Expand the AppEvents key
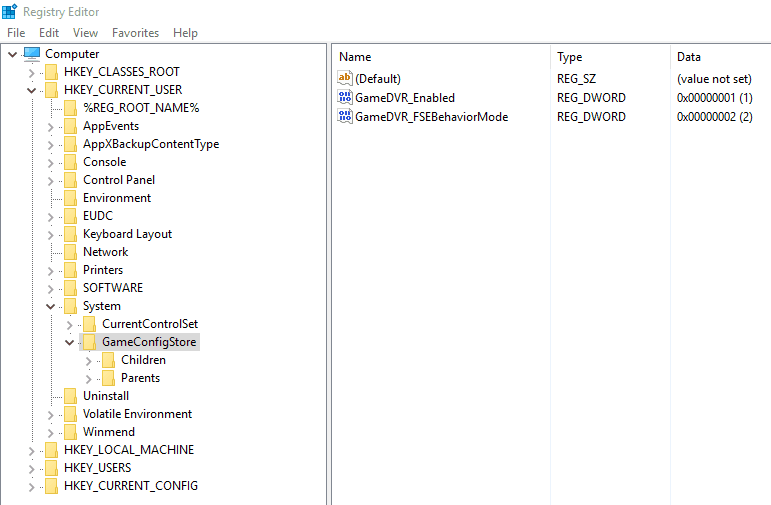The image size is (771, 505). tap(51, 127)
